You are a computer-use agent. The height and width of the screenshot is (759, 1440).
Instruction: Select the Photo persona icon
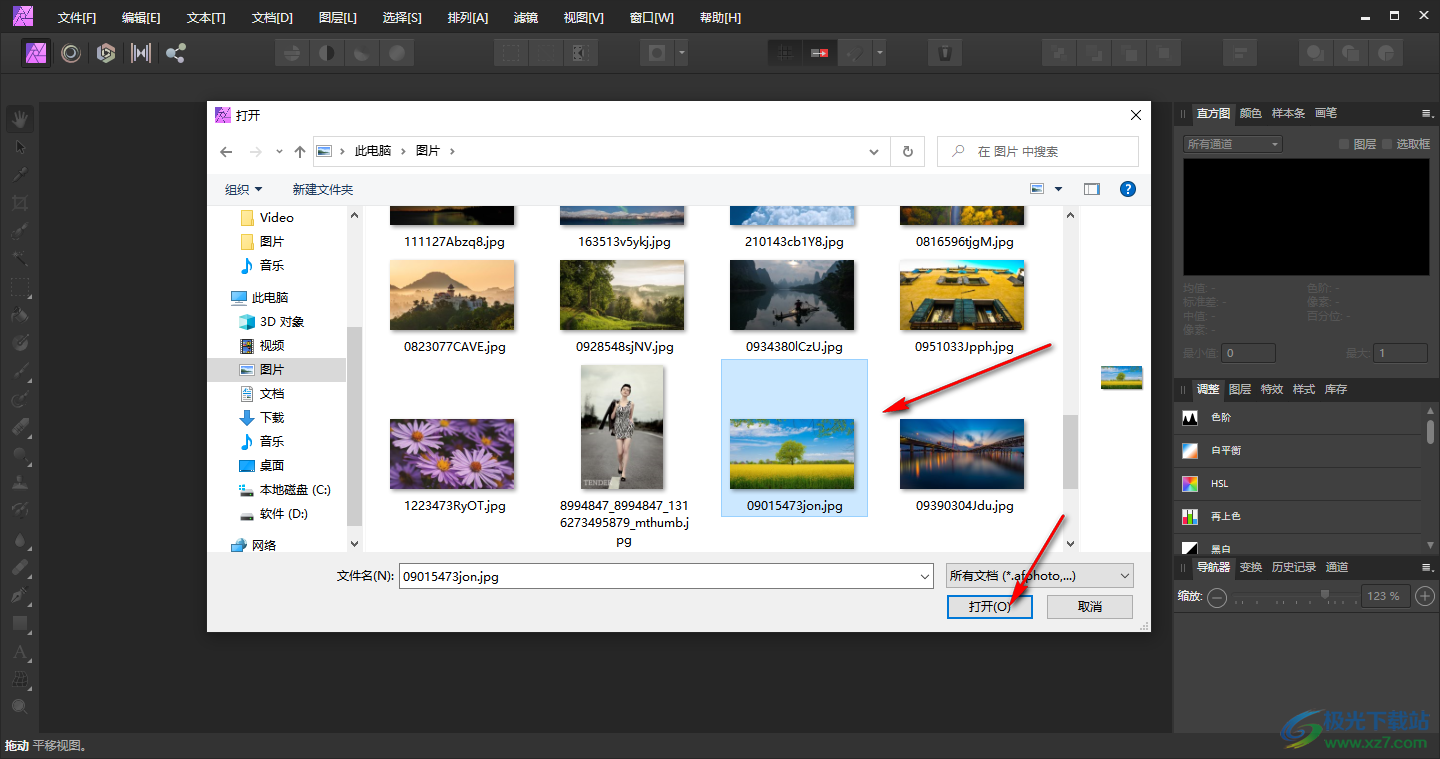click(37, 53)
